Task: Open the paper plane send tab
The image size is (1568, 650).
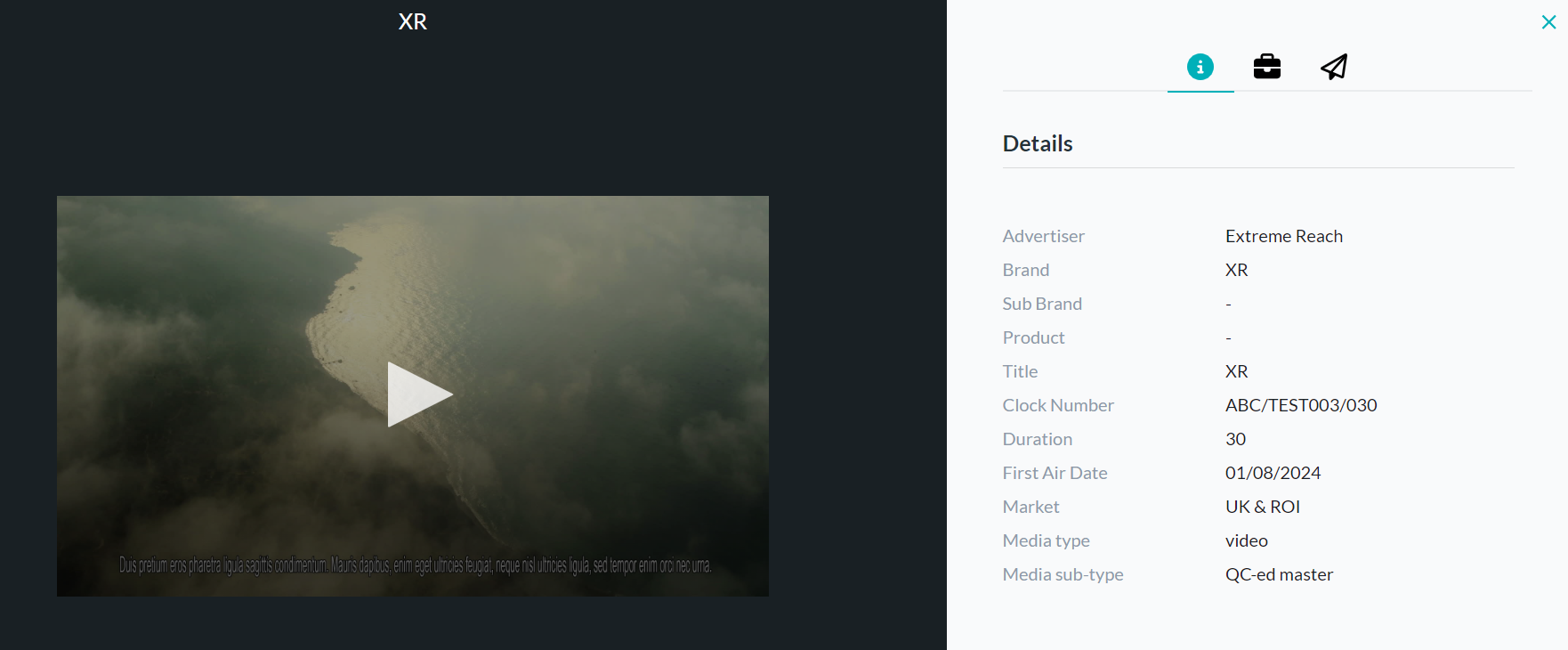Action: click(1334, 67)
